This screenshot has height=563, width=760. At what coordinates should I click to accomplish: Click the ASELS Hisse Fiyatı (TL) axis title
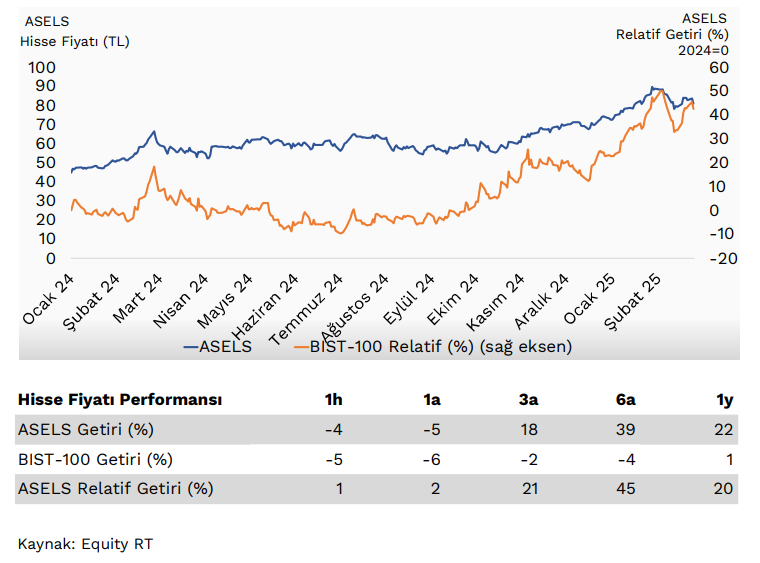pos(74,32)
